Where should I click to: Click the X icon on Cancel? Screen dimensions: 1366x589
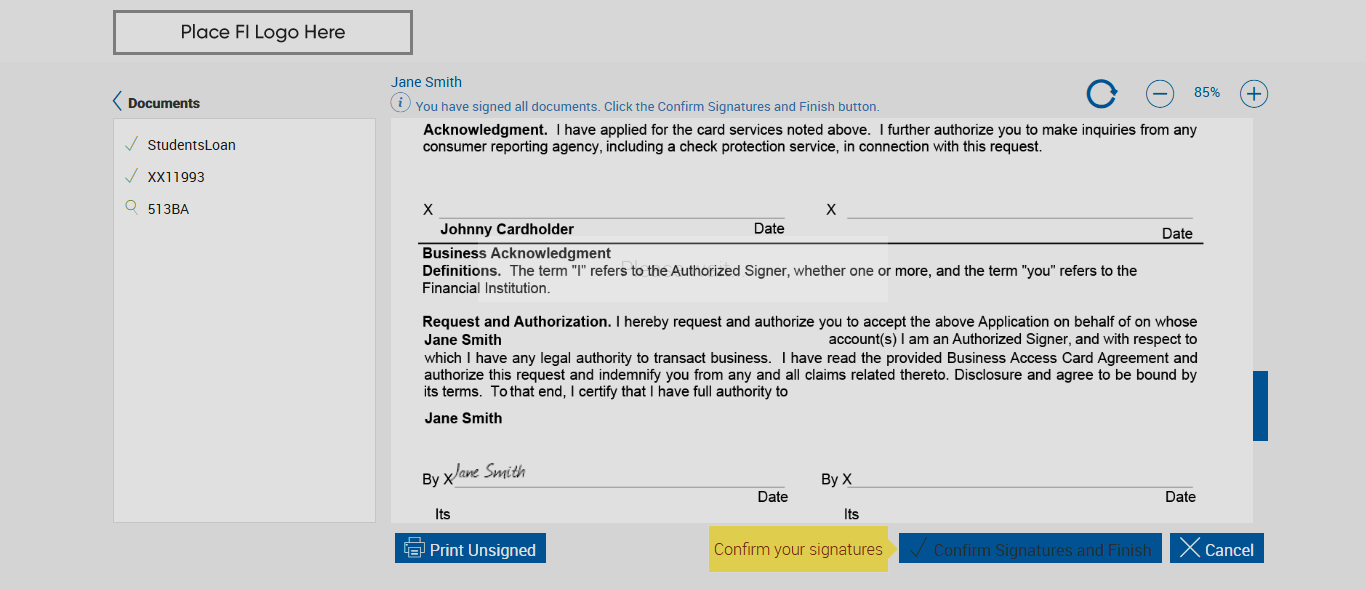(1189, 548)
